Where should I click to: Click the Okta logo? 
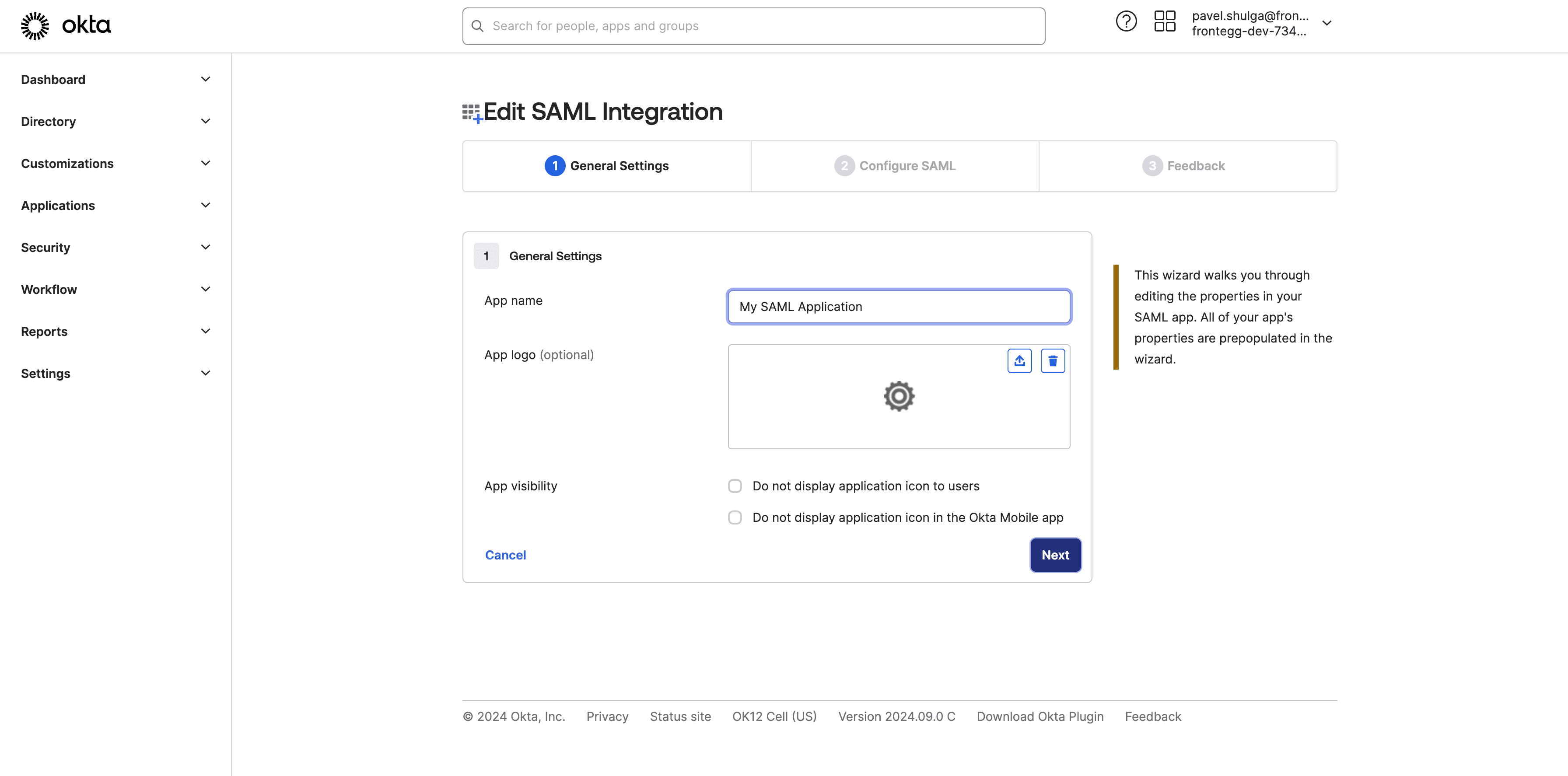[66, 25]
